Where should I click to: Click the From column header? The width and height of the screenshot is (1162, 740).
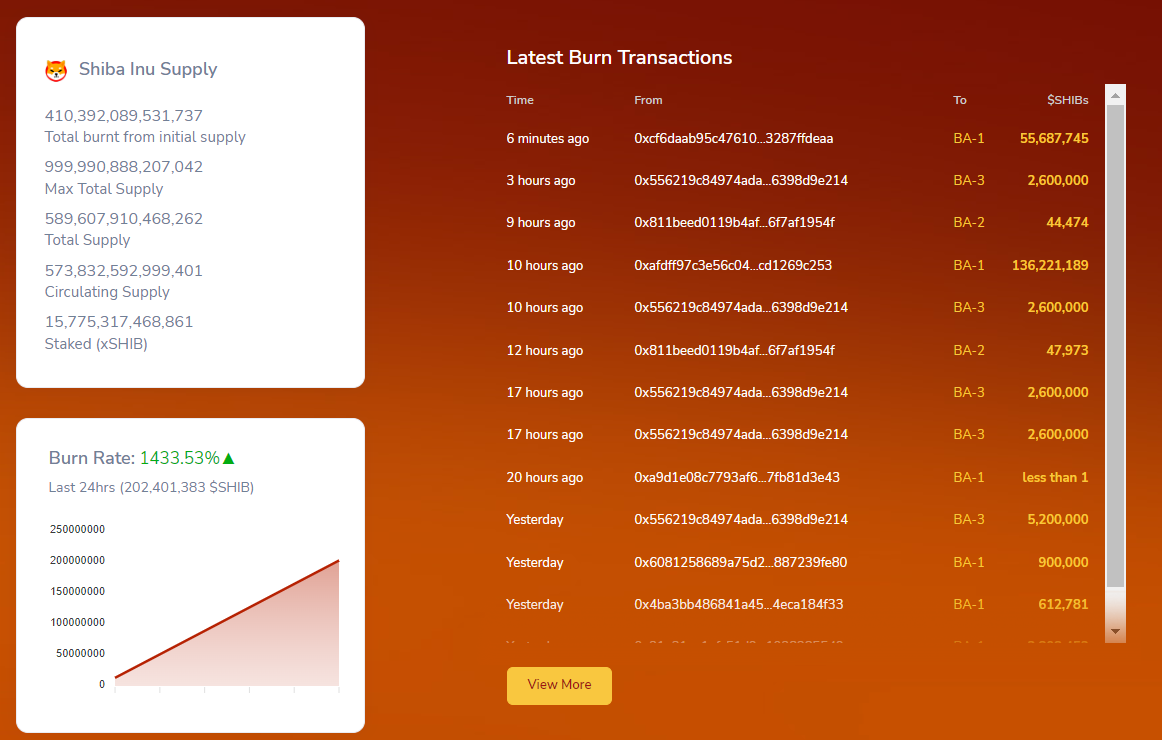click(648, 100)
